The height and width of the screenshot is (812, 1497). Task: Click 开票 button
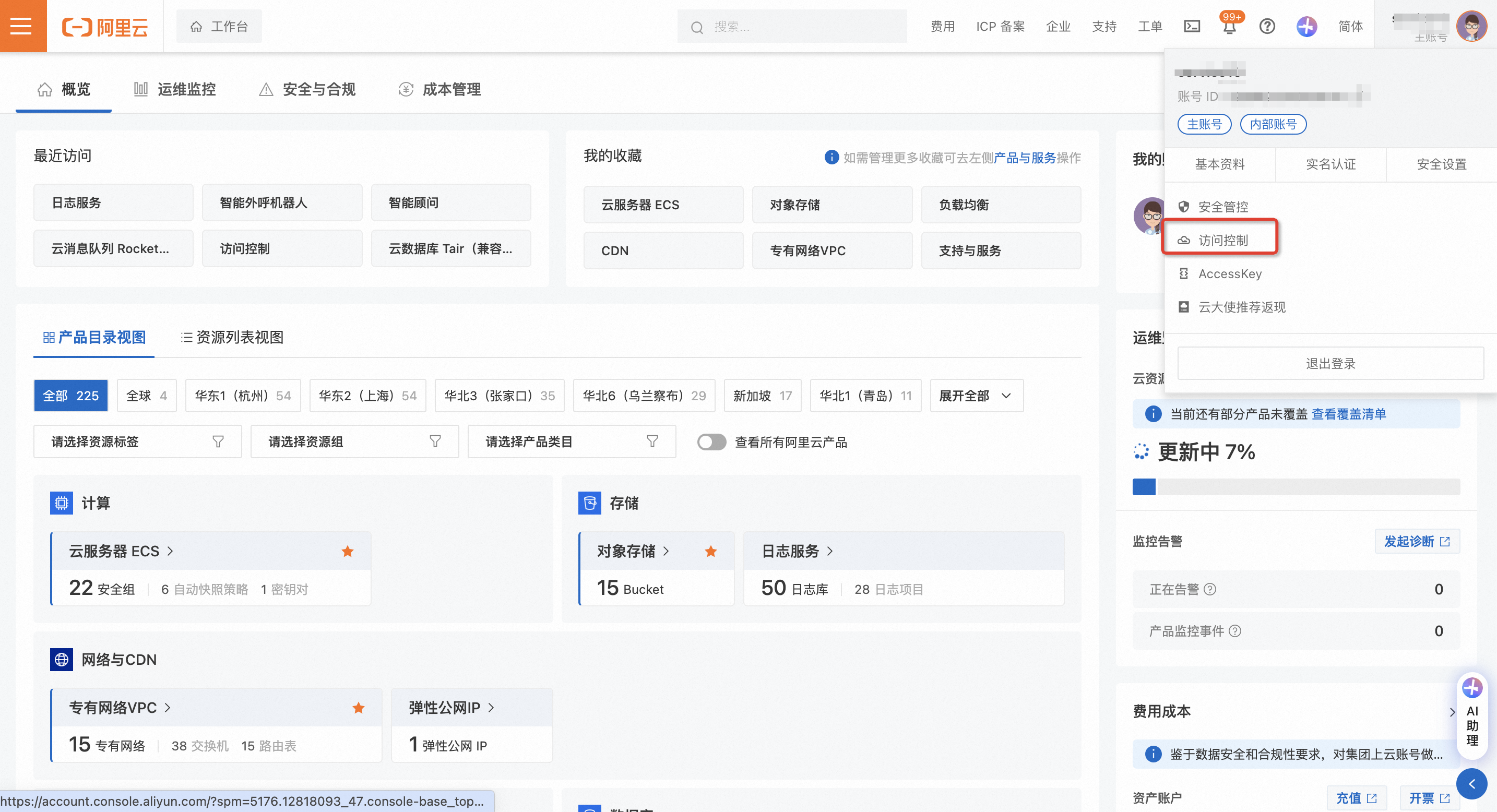pos(1429,798)
